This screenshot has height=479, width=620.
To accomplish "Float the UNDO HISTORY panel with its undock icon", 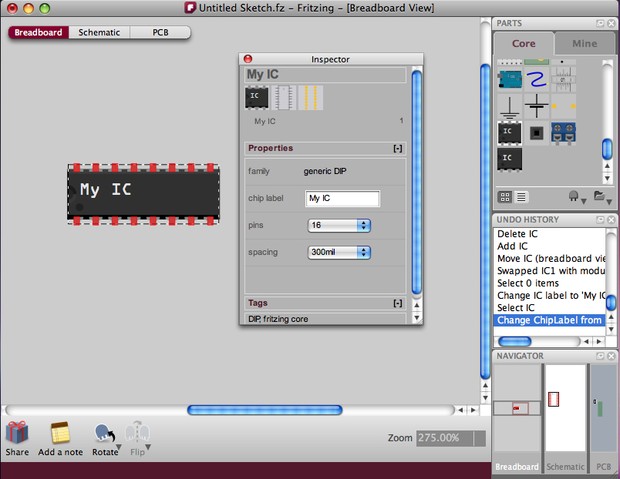I will point(600,220).
